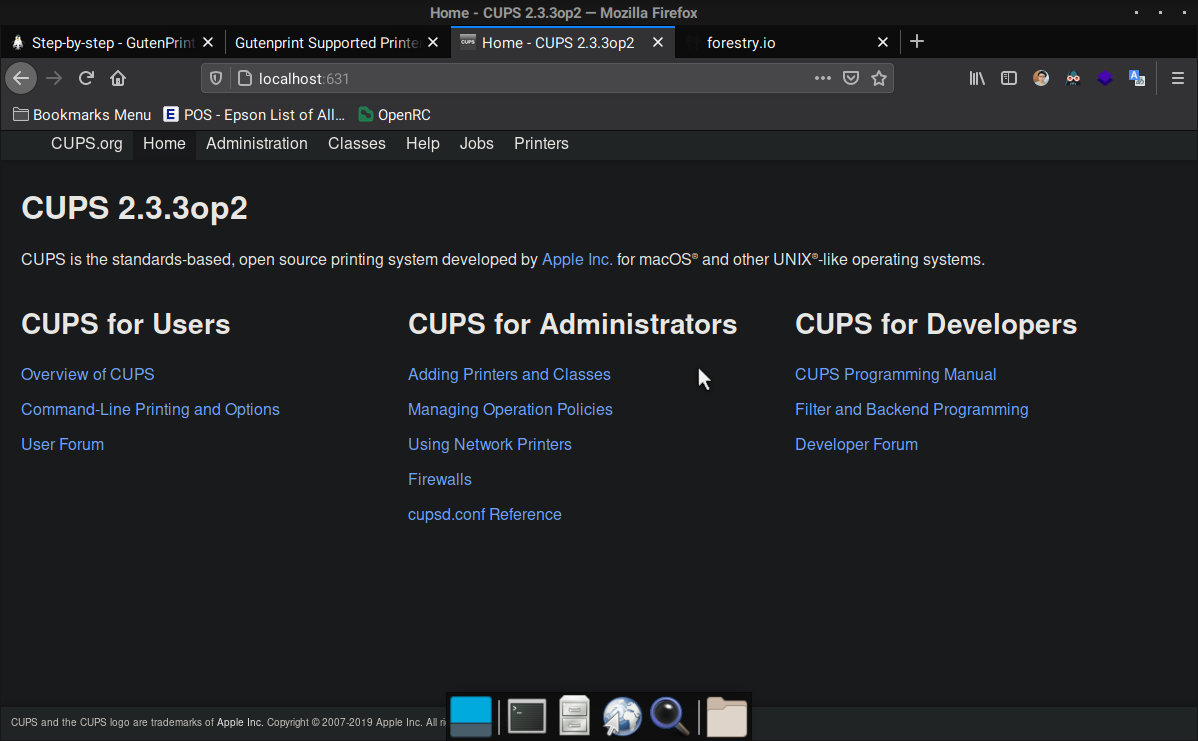Visit the User Forum link
This screenshot has height=741, width=1198.
pos(63,445)
